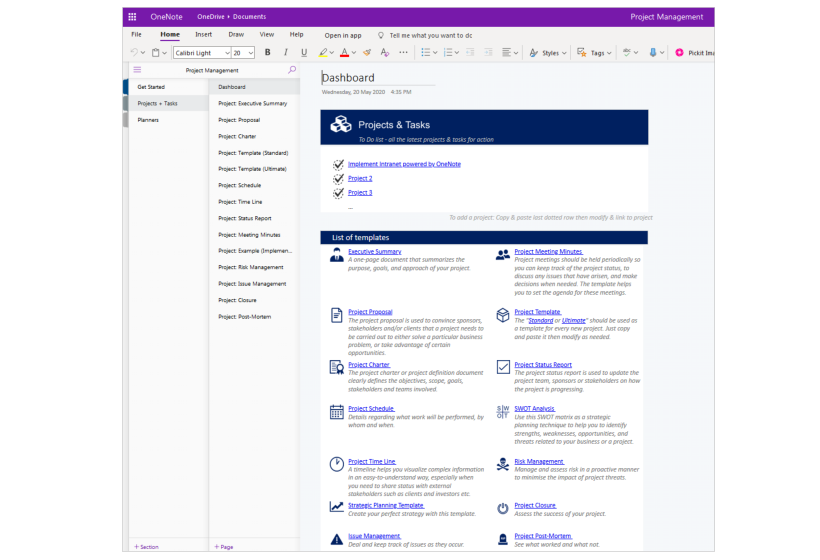The image size is (820, 560).
Task: Click Tell me what you want to do box
Action: (425, 36)
